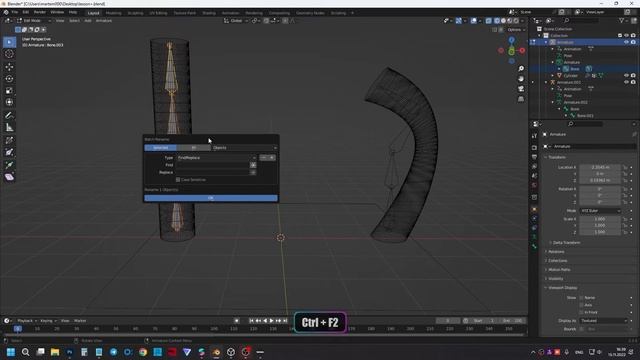
Task: Expand the Collections panel in properties
Action: 557,260
